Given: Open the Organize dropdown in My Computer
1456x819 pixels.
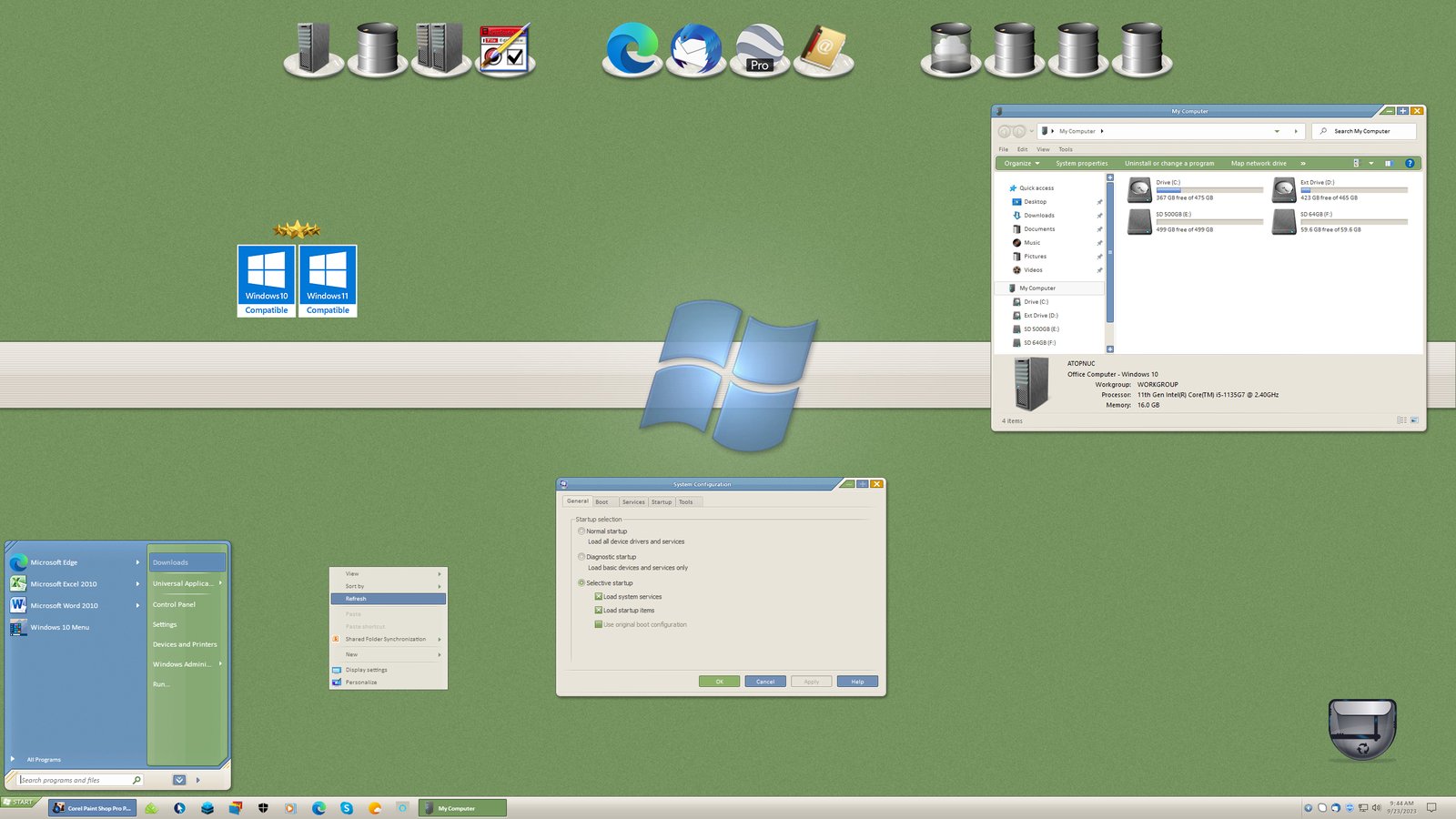Looking at the screenshot, I should tap(1021, 164).
